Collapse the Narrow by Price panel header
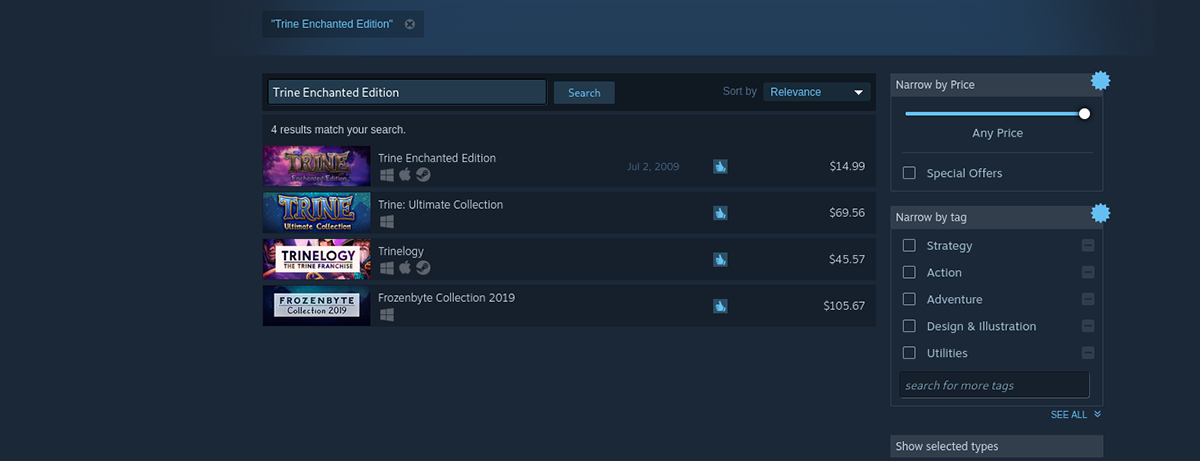Viewport: 1200px width, 461px height. [997, 85]
